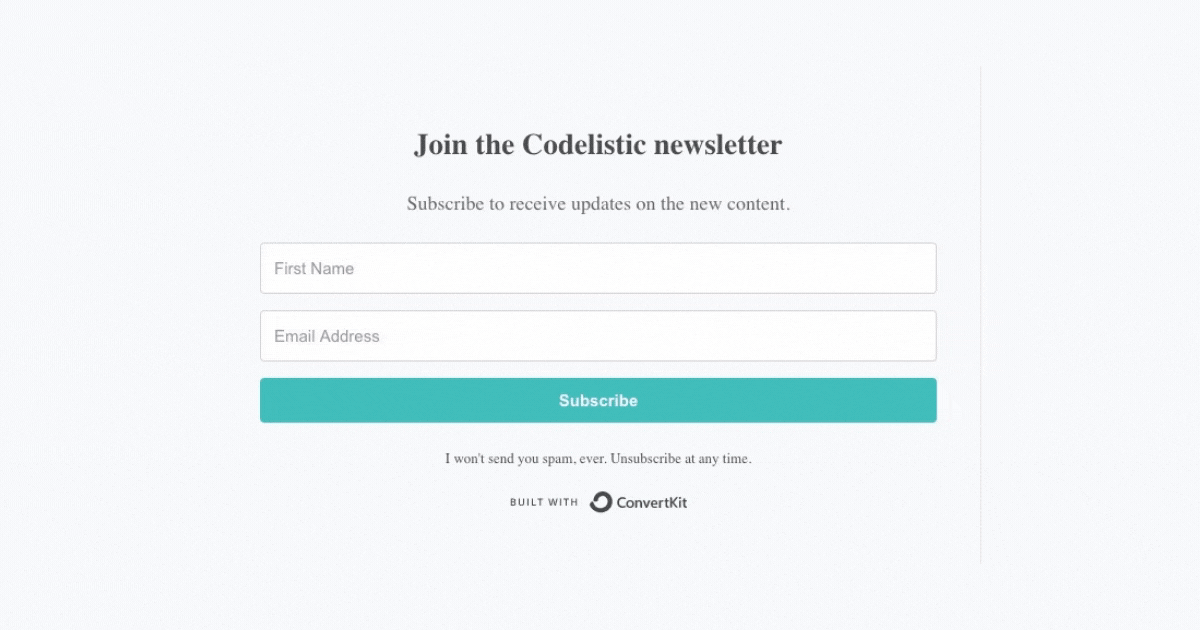Click the right end of First Name field
The image size is (1200, 630).
tap(920, 268)
